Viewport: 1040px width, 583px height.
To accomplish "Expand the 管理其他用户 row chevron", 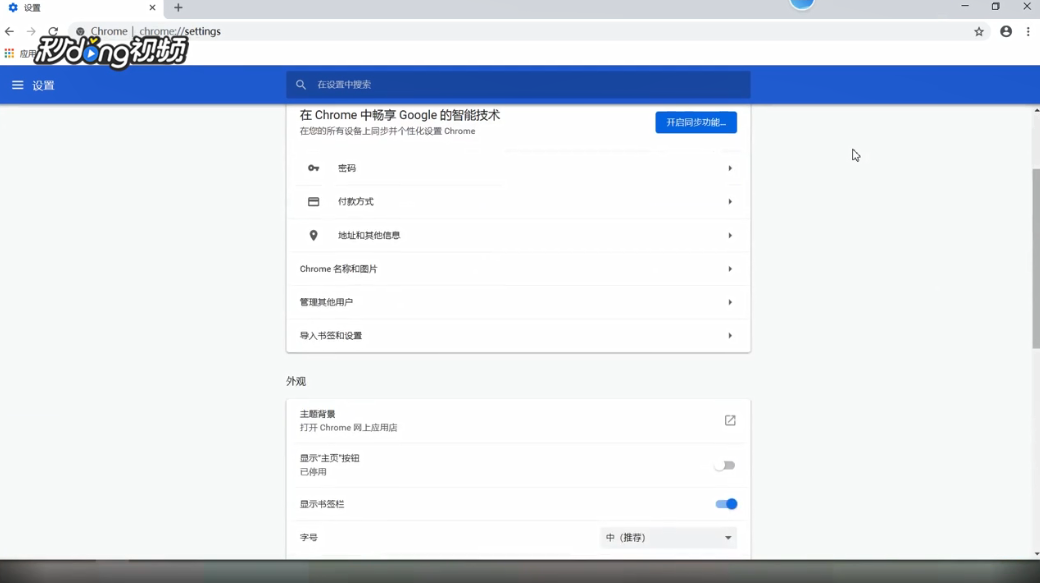I will [730, 302].
